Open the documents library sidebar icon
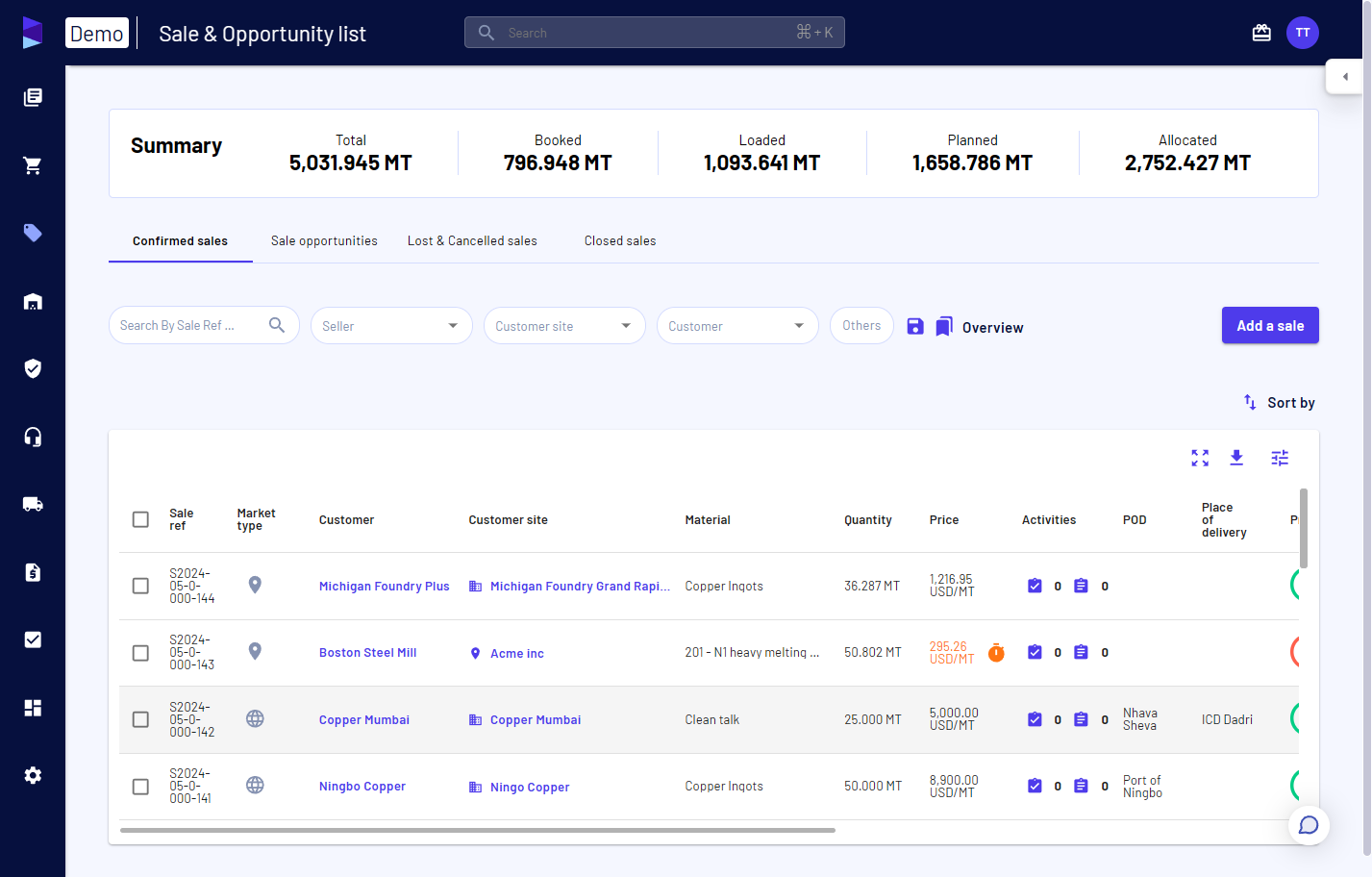This screenshot has height=877, width=1372. pyautogui.click(x=33, y=97)
